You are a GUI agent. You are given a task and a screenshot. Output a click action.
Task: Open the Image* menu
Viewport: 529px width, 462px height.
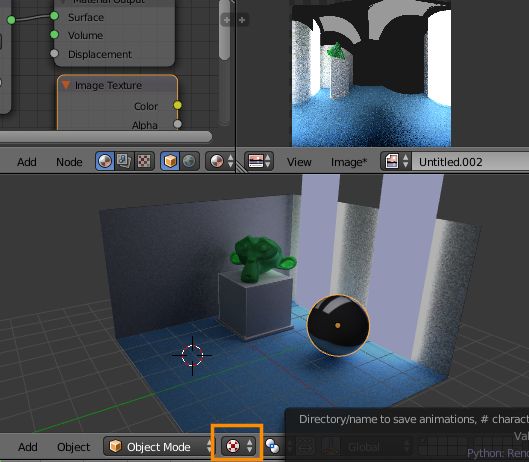349,162
